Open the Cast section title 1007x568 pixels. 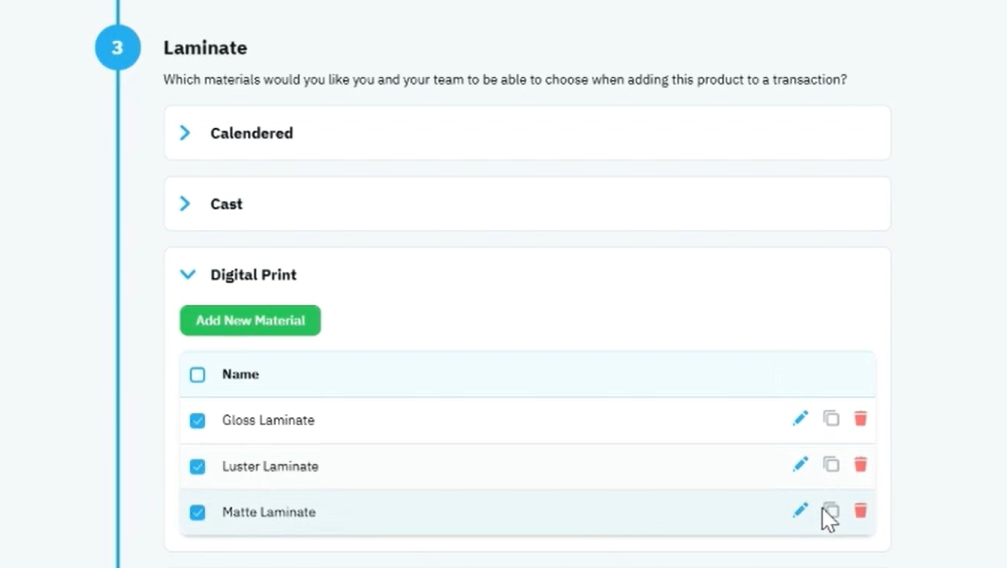(227, 204)
